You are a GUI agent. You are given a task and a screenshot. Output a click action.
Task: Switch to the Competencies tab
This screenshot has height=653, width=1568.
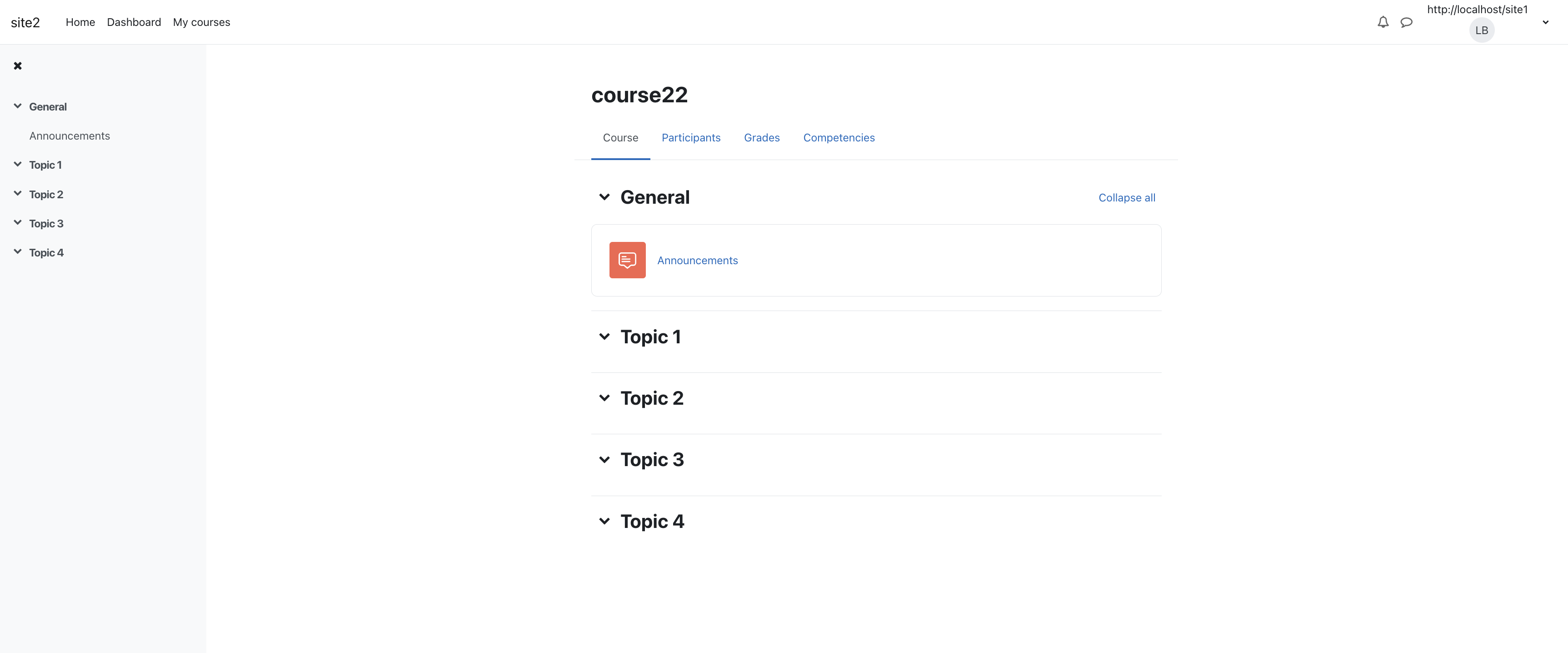pos(839,138)
